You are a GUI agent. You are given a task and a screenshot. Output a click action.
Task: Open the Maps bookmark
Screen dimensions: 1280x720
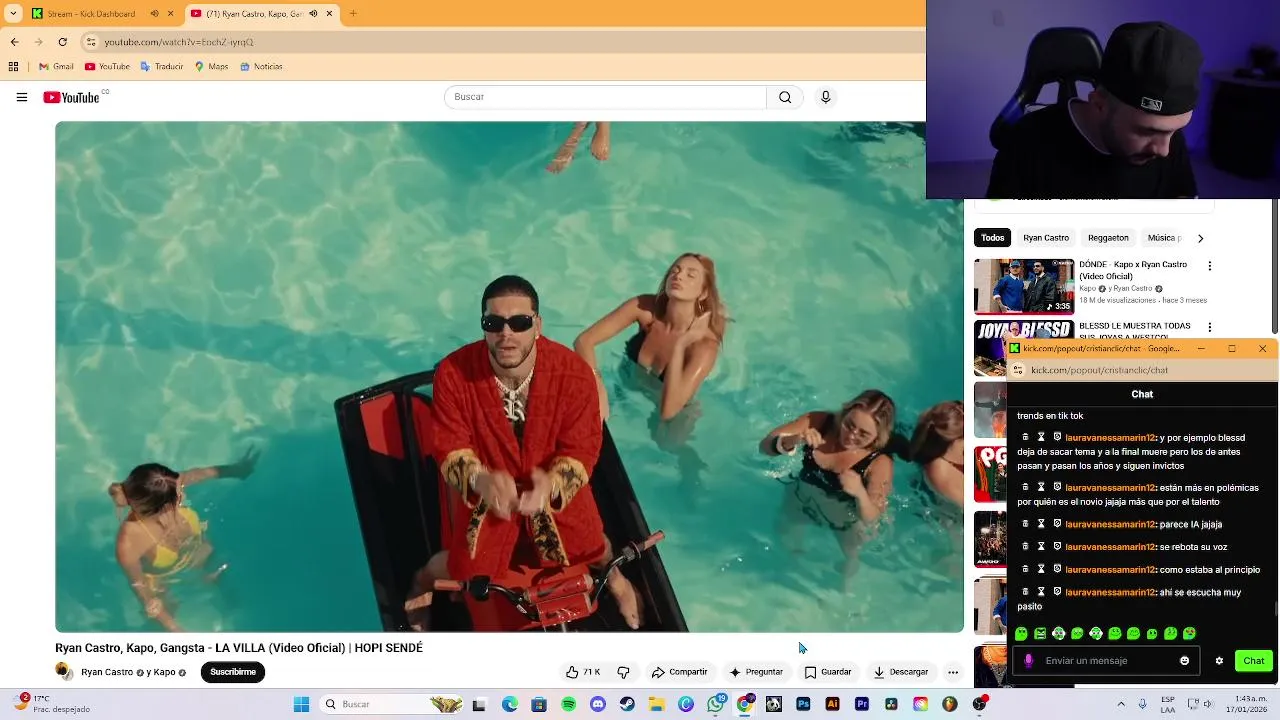[x=211, y=67]
